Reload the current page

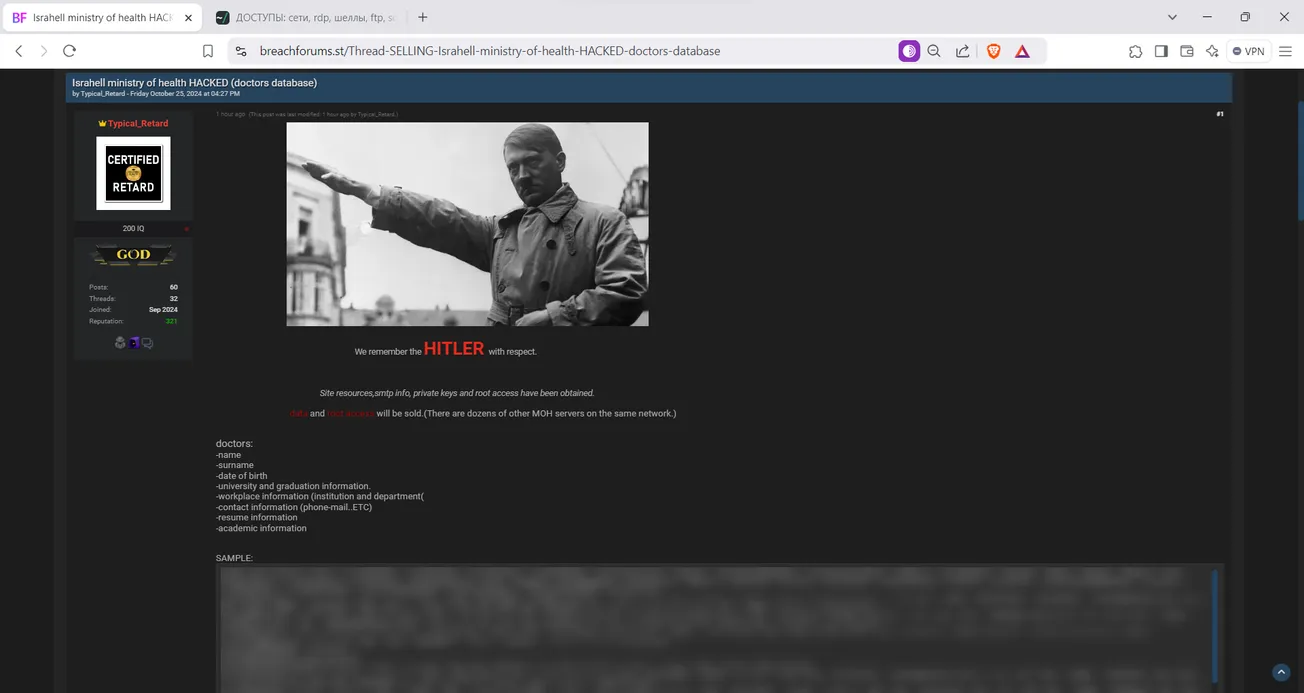[x=69, y=51]
